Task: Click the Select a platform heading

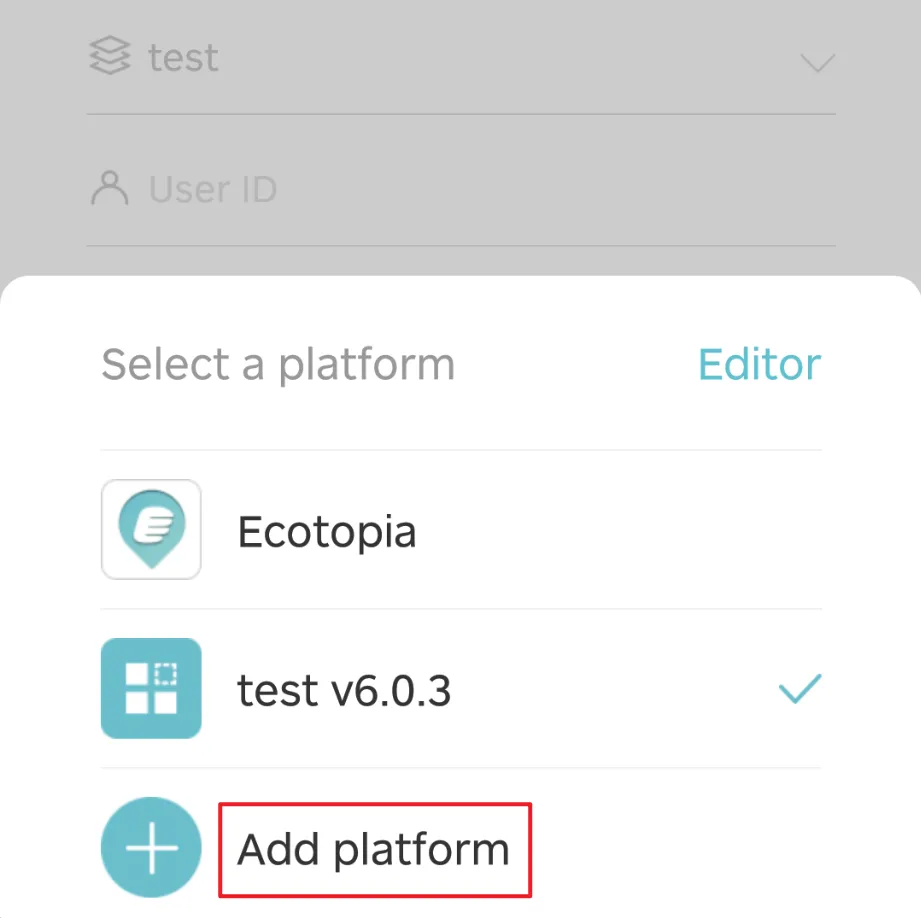Action: [278, 364]
